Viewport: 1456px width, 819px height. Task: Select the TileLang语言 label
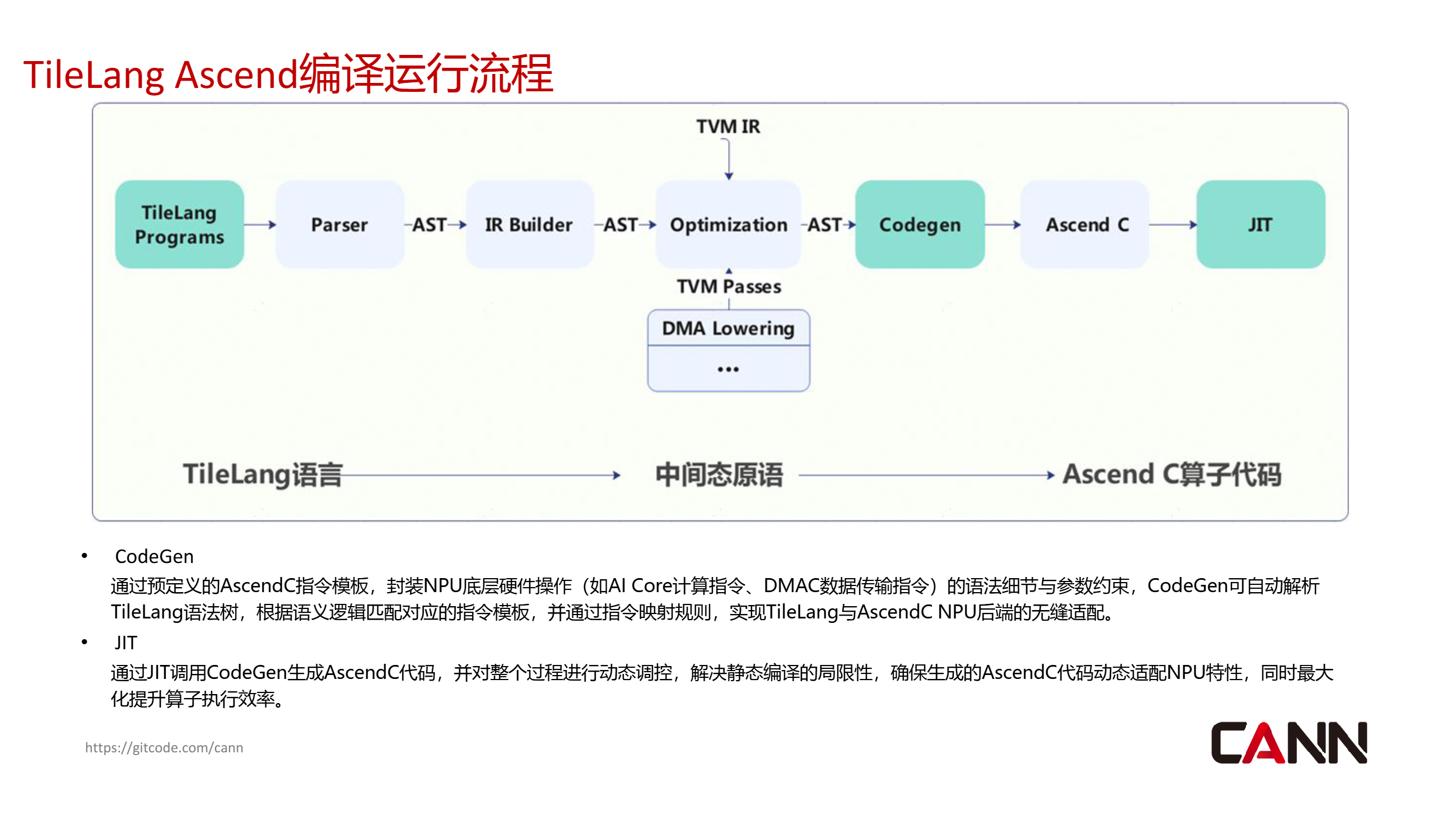pyautogui.click(x=262, y=474)
